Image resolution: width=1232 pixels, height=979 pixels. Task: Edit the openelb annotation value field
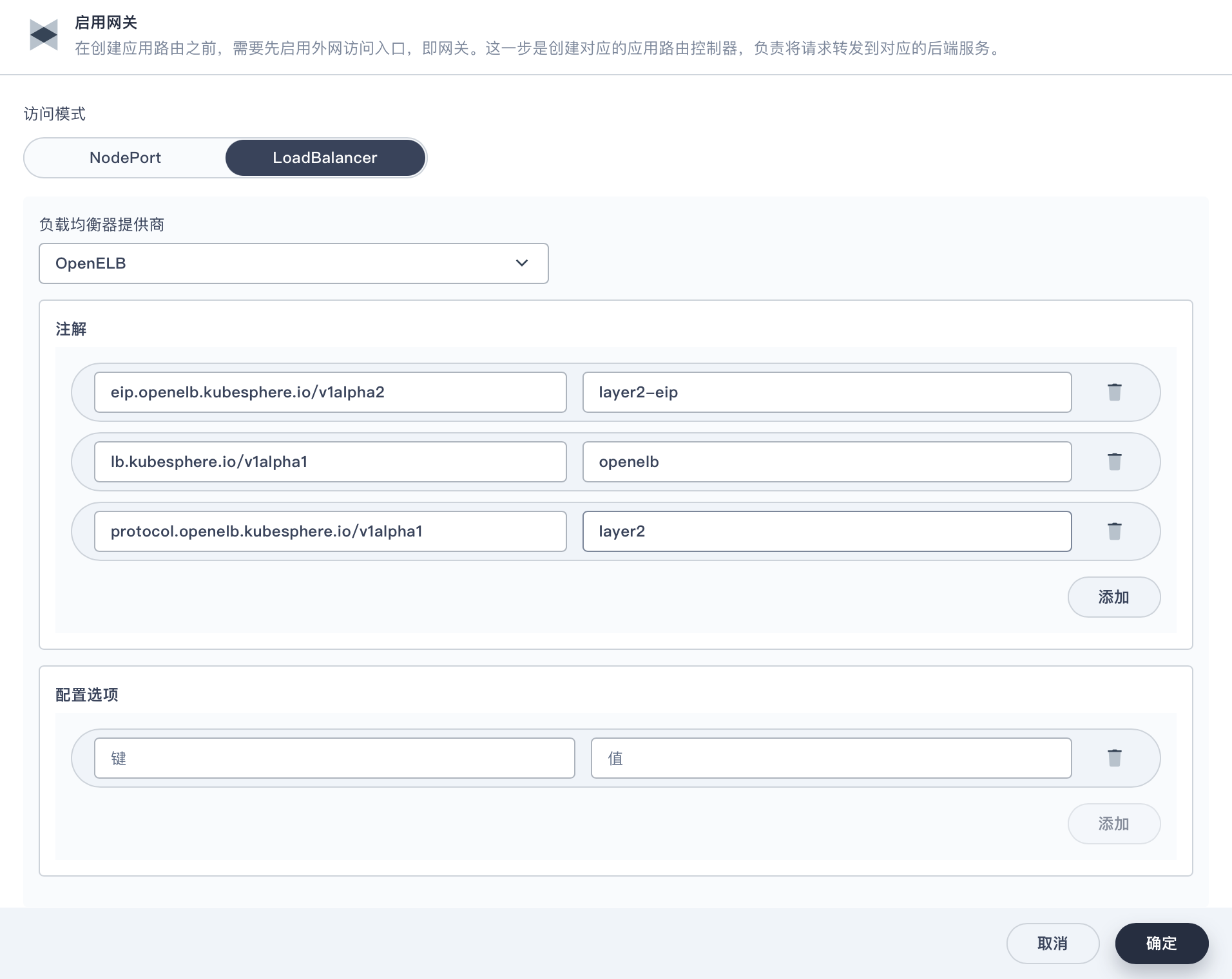(826, 462)
